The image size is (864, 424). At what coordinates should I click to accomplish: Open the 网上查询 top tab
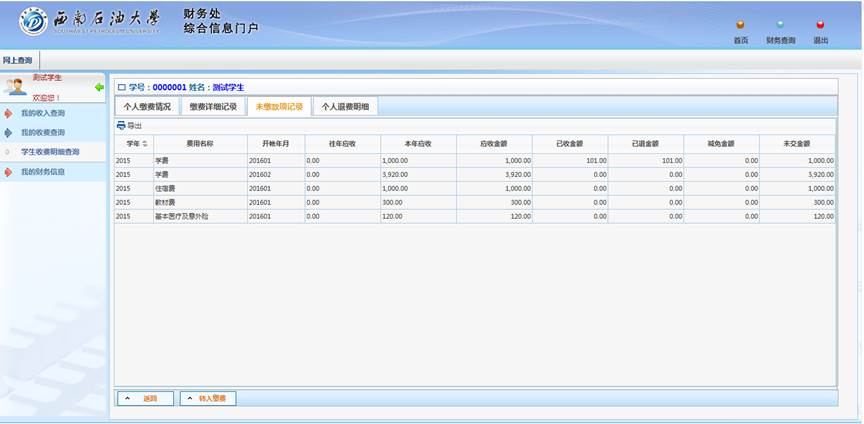pos(17,61)
